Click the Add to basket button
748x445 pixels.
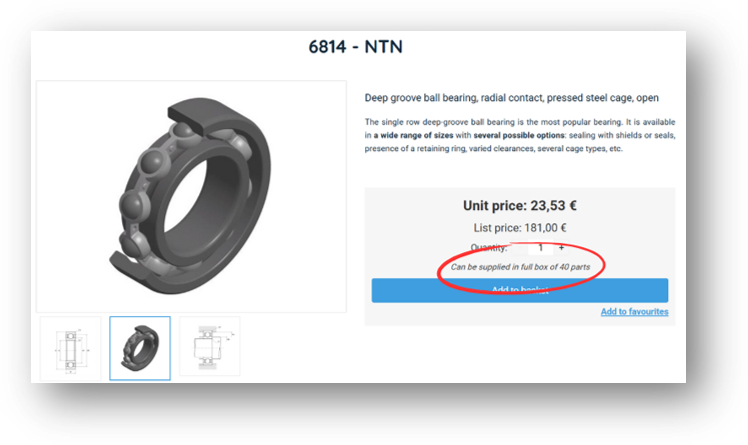519,290
